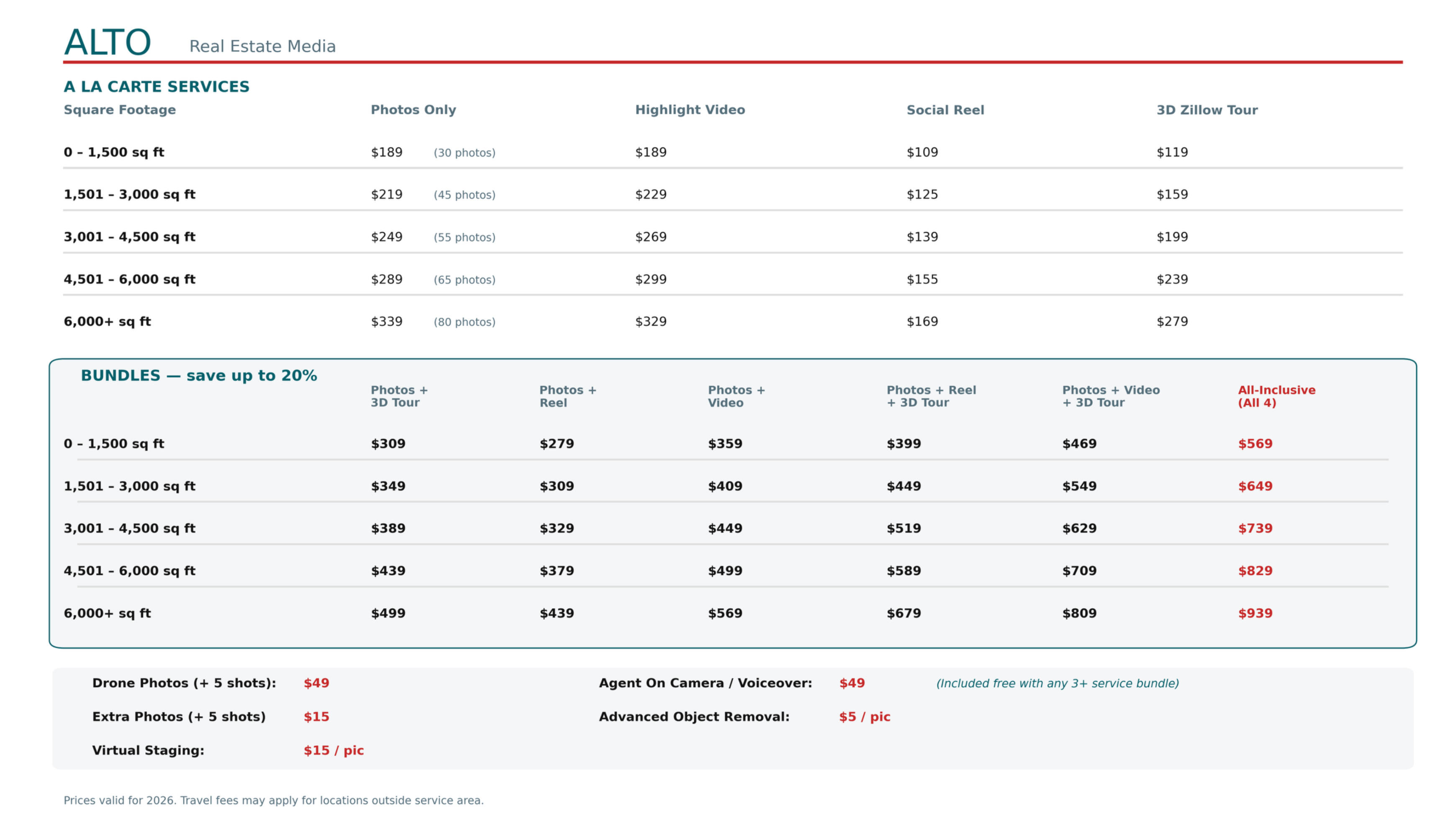1456x819 pixels.
Task: Click the ALTO logo text
Action: tap(108, 42)
